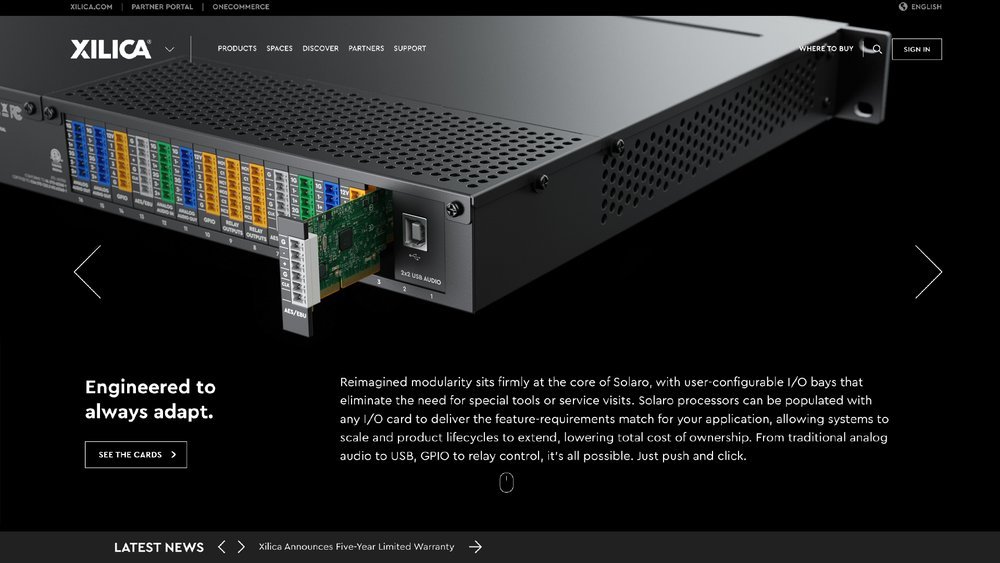
Task: Click the Sign In button
Action: [916, 49]
